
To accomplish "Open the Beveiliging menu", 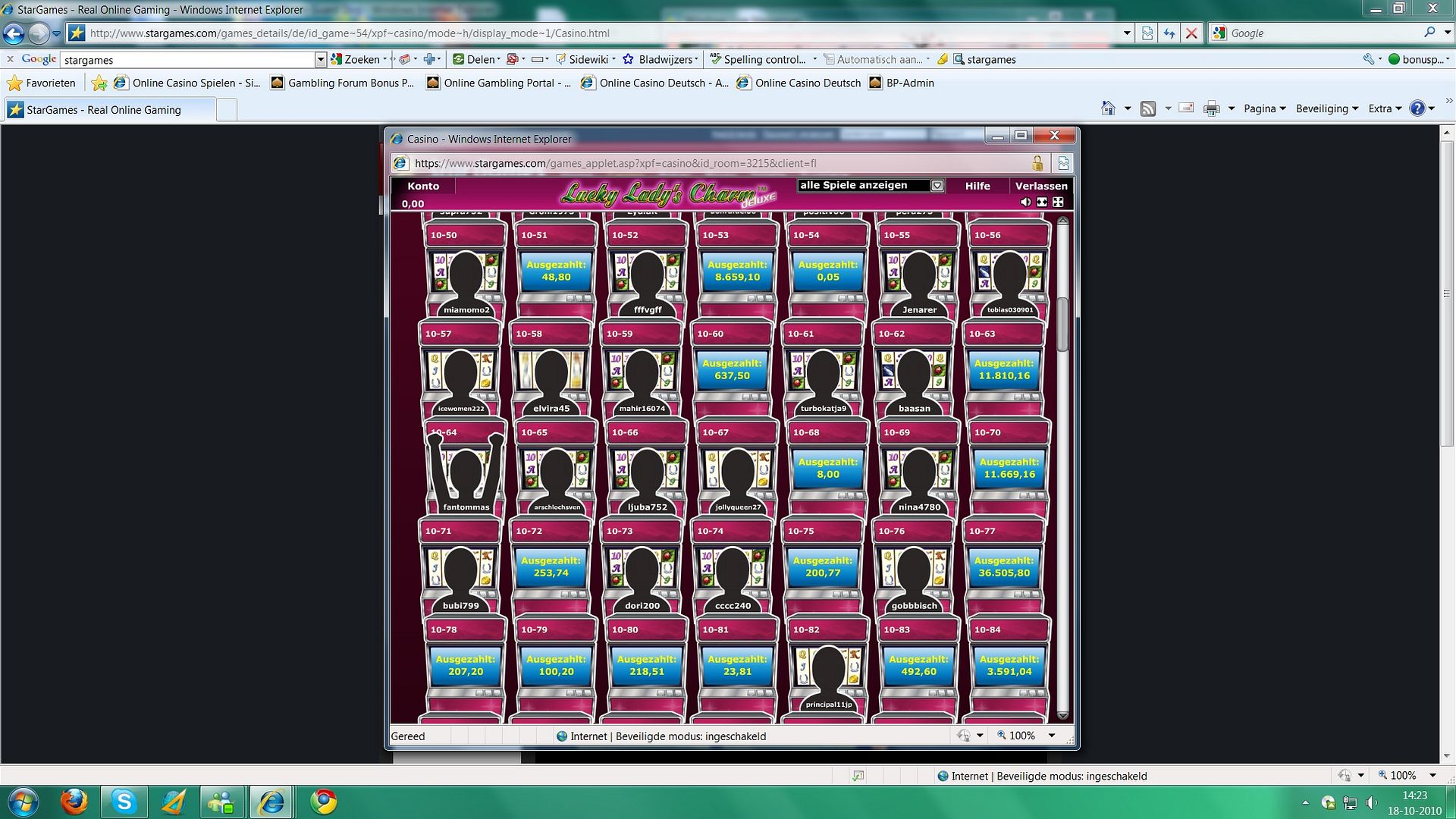I will pyautogui.click(x=1327, y=108).
